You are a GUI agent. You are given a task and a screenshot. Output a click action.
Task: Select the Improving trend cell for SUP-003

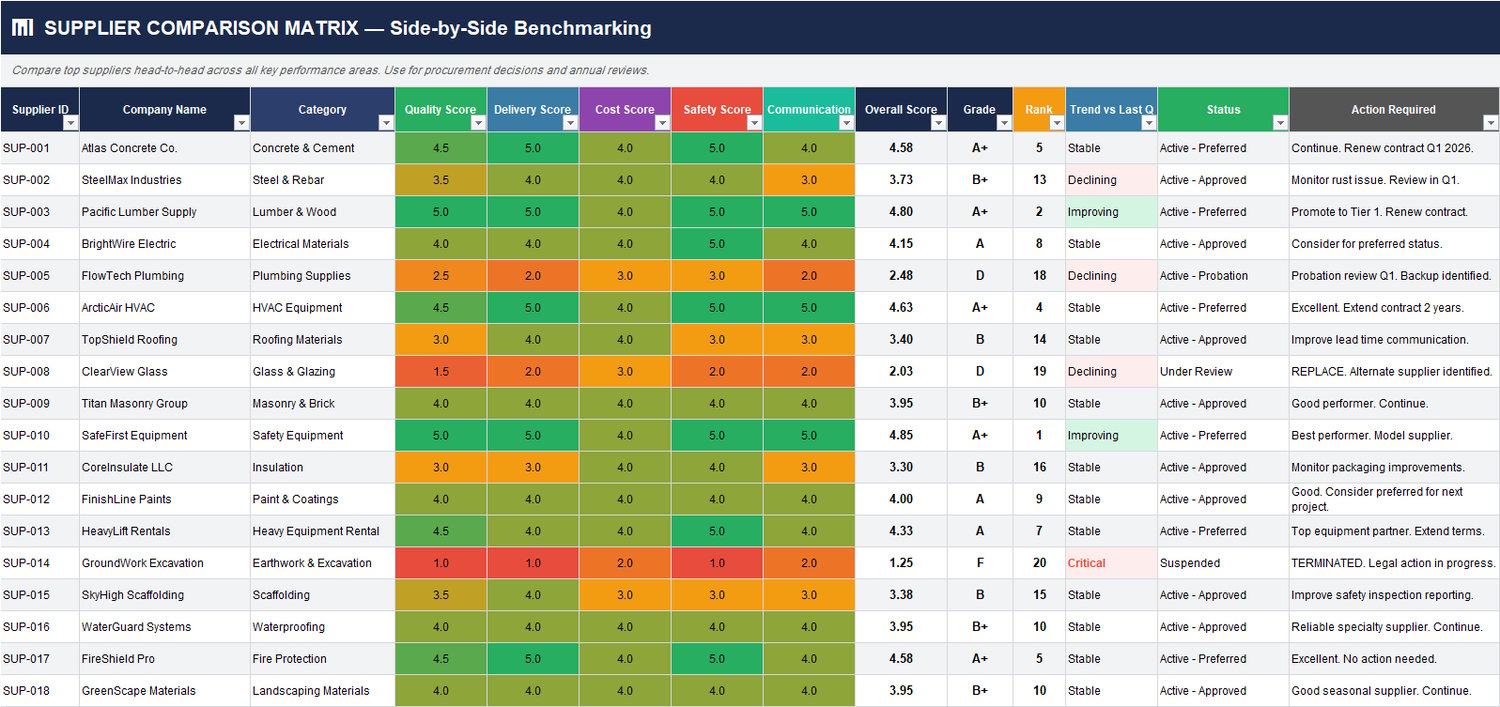(1111, 212)
